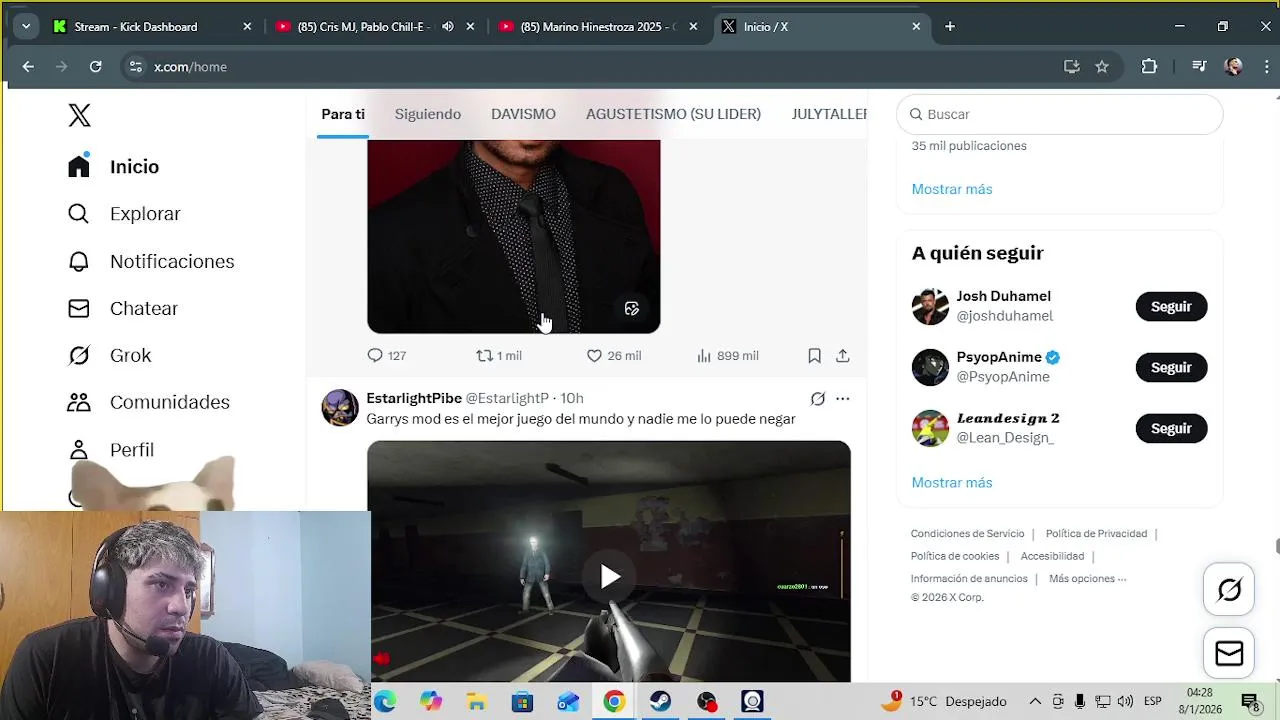Image resolution: width=1280 pixels, height=720 pixels.
Task: Follow PsyopAnime
Action: pos(1171,367)
